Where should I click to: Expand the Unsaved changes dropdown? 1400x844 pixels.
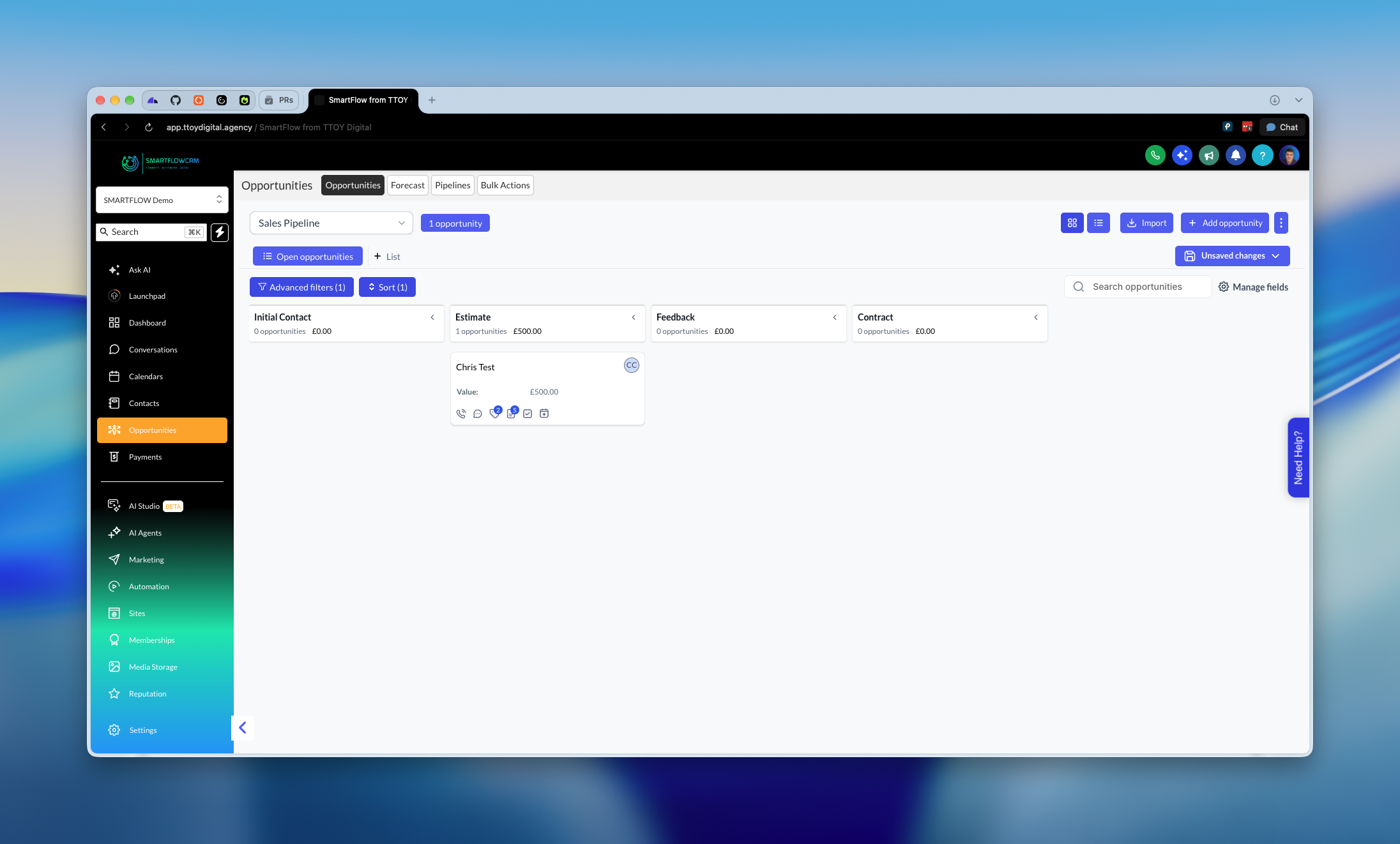click(x=1233, y=256)
